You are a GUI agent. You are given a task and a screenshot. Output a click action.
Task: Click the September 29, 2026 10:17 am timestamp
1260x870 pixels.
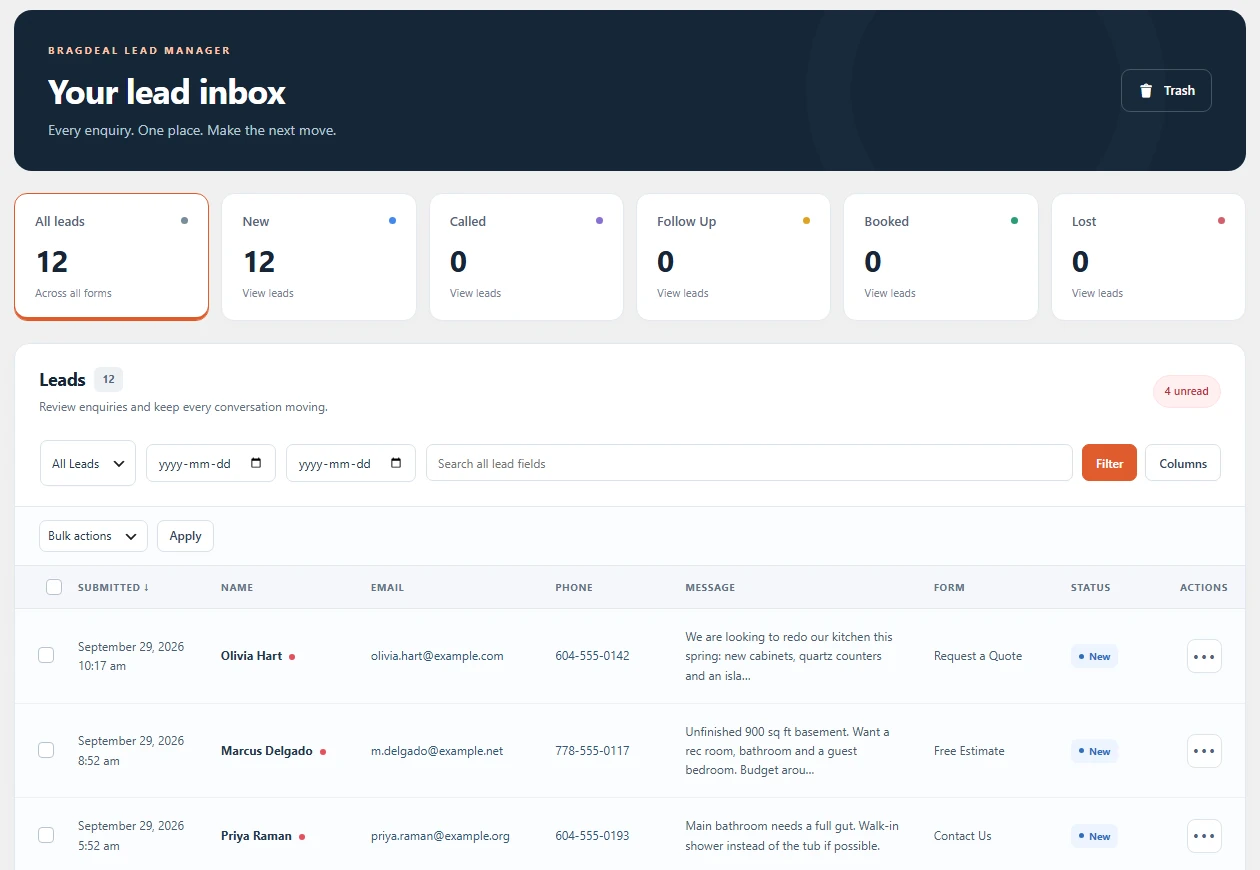[x=131, y=656]
